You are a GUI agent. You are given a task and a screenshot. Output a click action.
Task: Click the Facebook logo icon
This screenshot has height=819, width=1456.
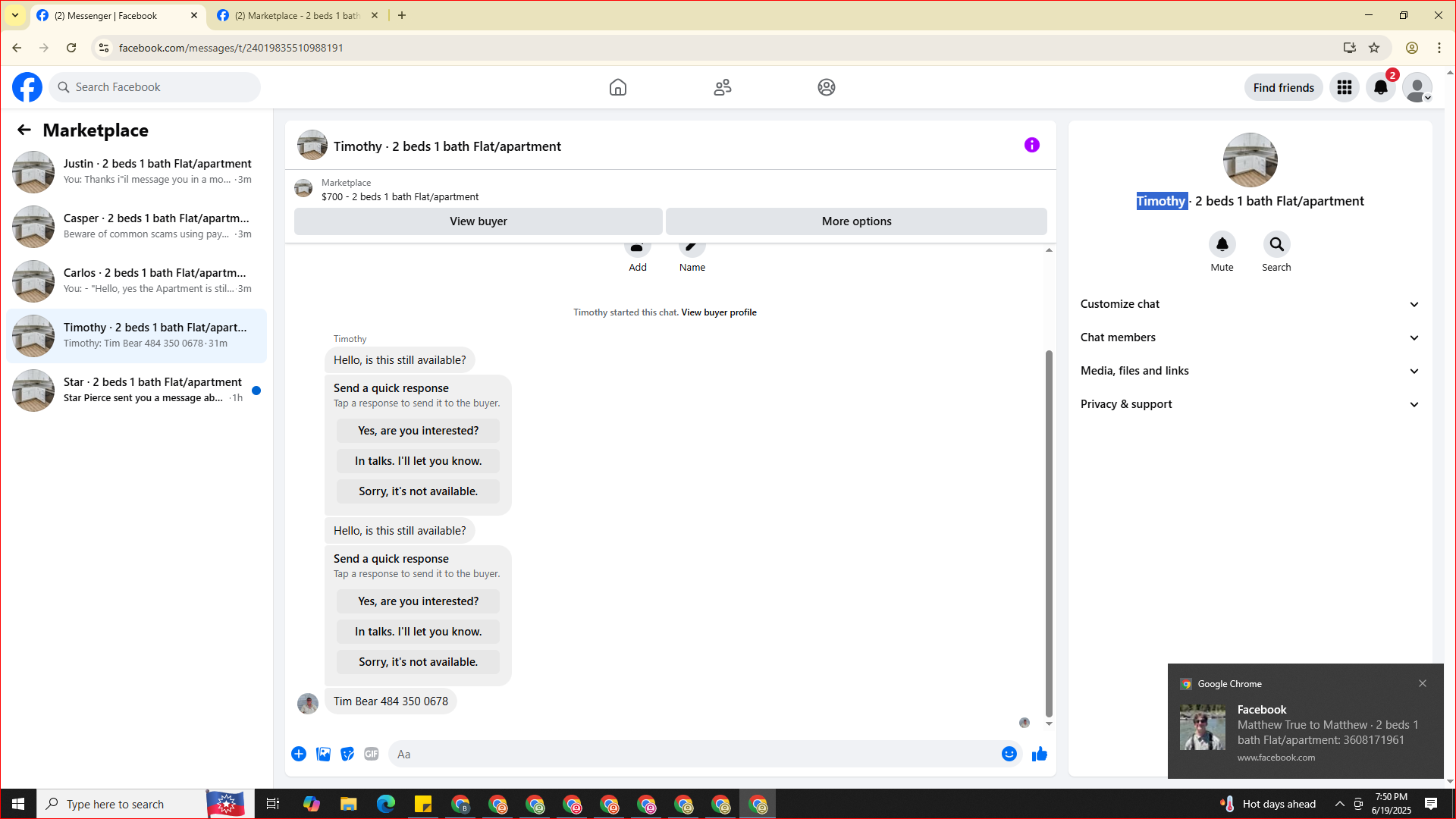27,87
